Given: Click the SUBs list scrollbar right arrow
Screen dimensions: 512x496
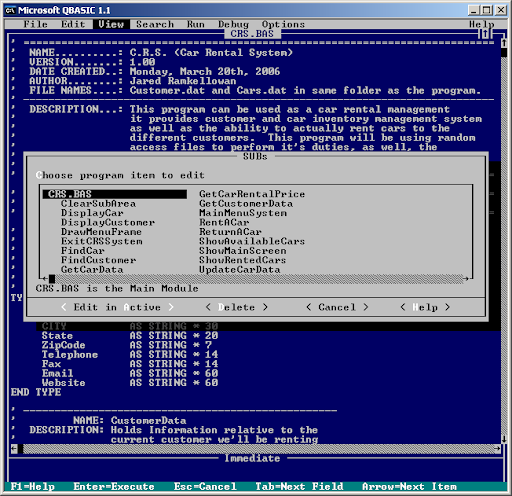Looking at the screenshot, I should tap(466, 279).
